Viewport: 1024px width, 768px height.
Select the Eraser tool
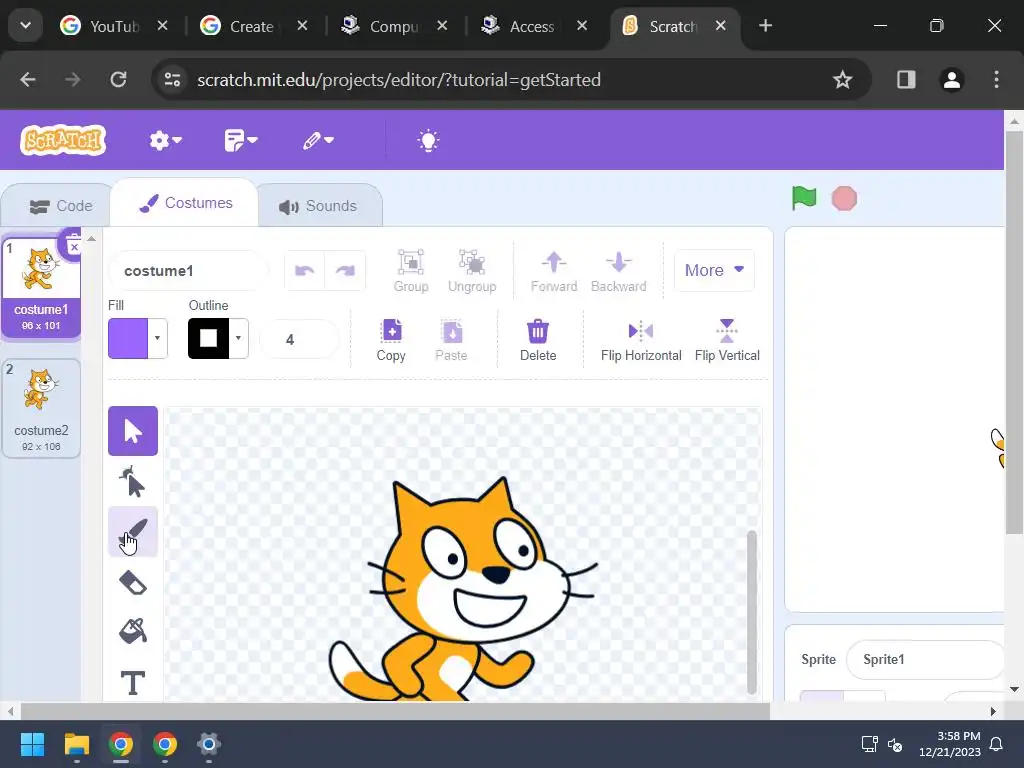[133, 583]
